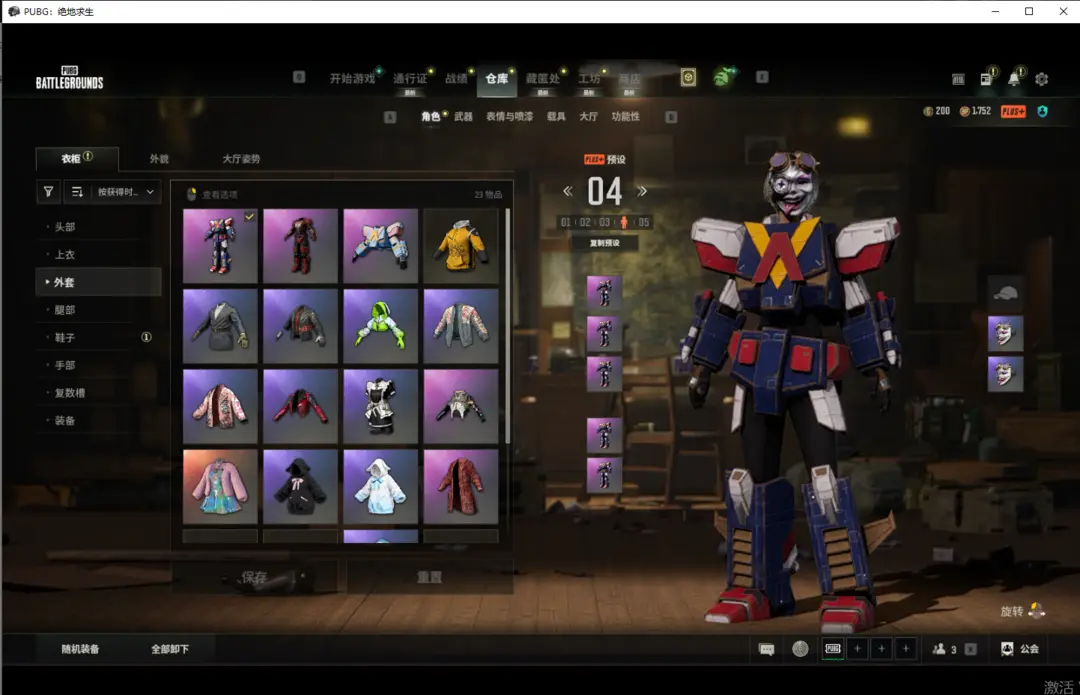Open the 战绩 menu
This screenshot has height=695, width=1080.
456,79
